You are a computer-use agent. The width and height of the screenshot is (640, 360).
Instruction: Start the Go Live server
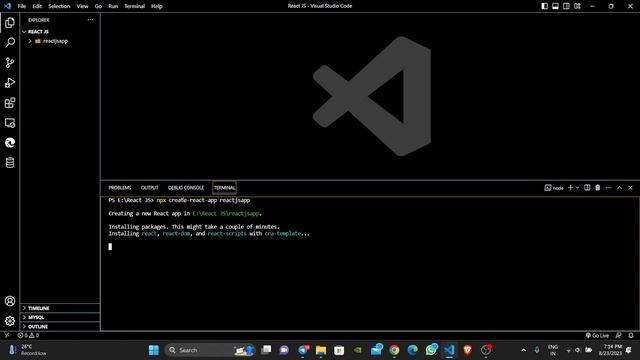[x=597, y=335]
